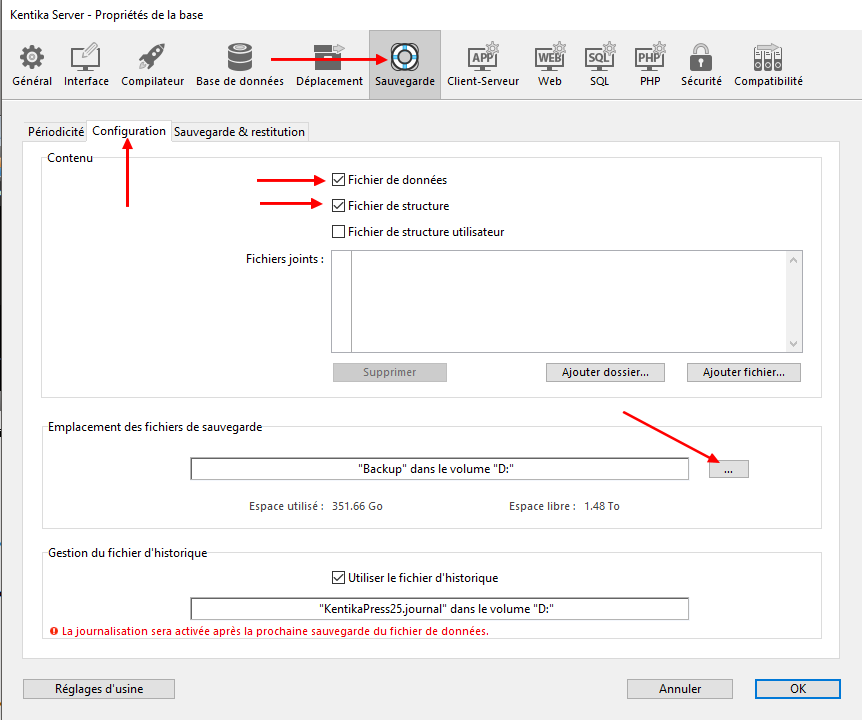Open the Compilateur rocket section

(152, 65)
